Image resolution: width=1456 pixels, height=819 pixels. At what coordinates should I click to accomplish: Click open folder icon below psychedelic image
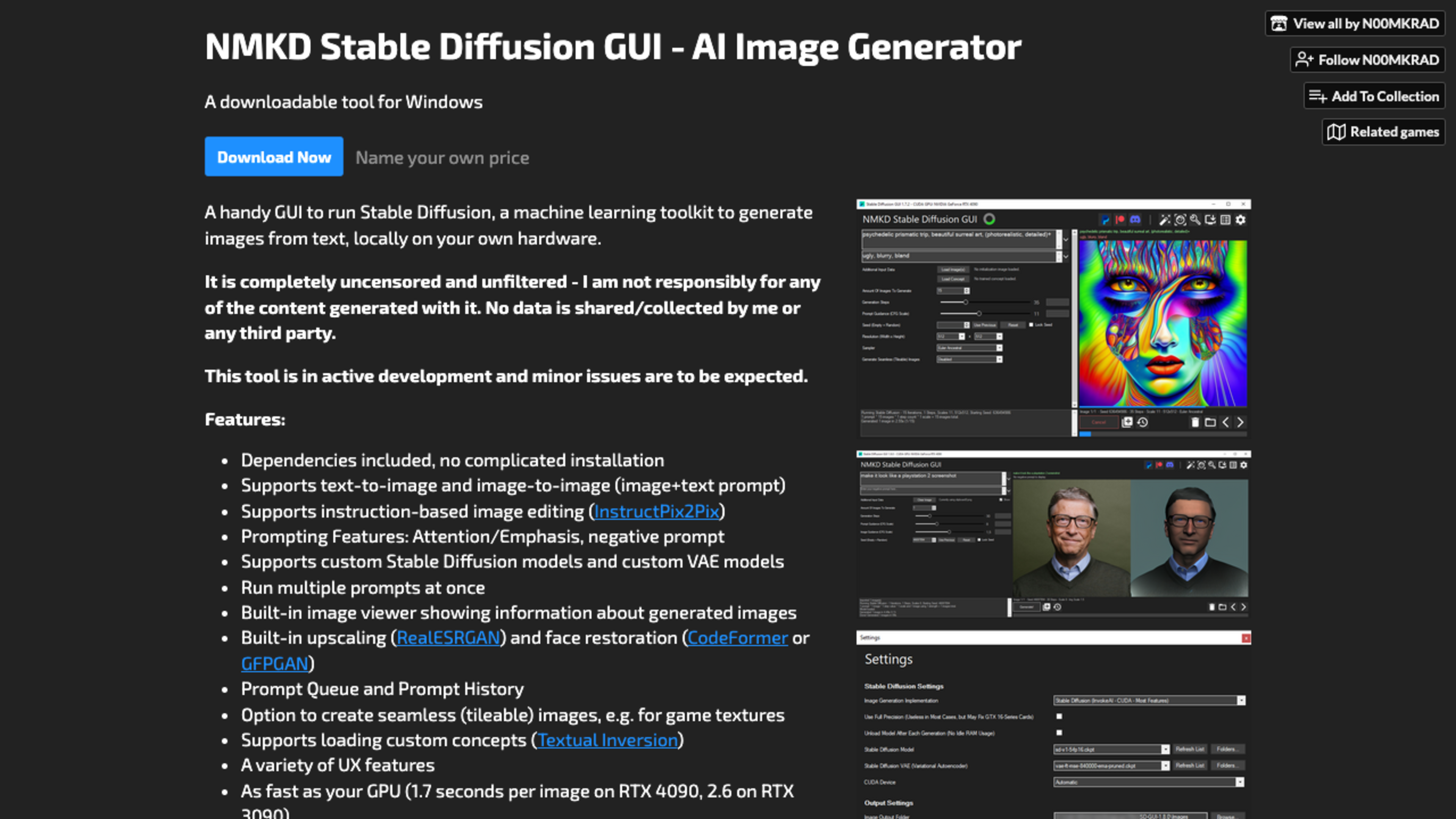1210,422
